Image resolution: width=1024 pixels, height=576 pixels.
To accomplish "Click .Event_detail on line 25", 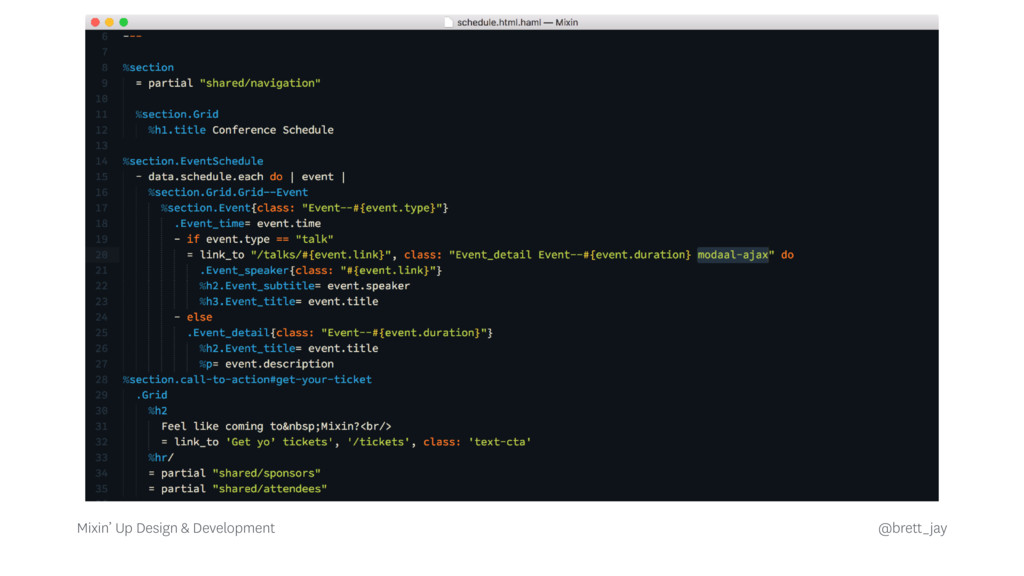I will 228,333.
